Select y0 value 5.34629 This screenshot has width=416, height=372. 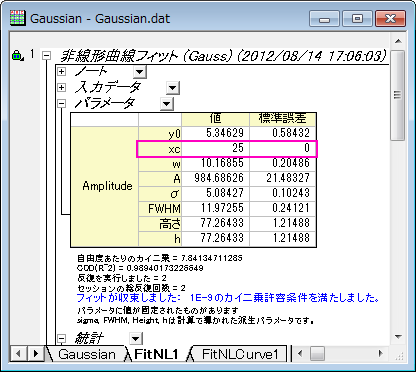coord(216,133)
